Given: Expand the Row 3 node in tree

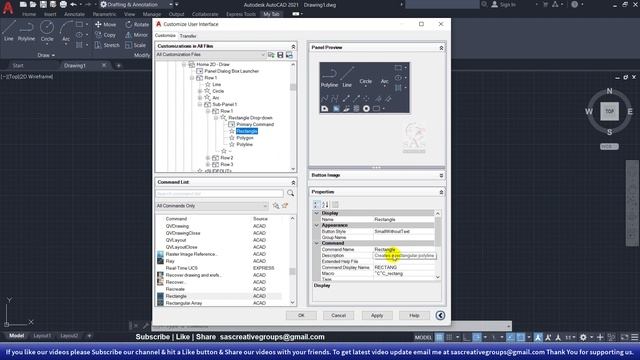Looking at the screenshot, I should [208, 164].
